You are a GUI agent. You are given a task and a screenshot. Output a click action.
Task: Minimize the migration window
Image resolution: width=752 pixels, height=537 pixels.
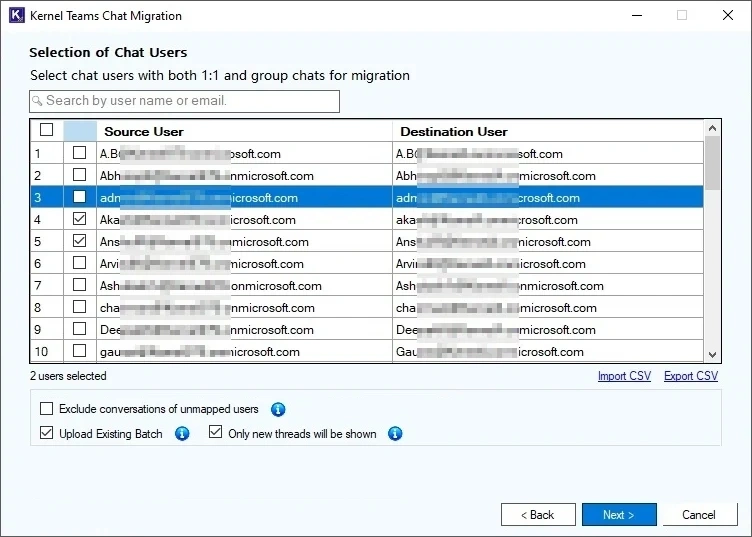(637, 15)
